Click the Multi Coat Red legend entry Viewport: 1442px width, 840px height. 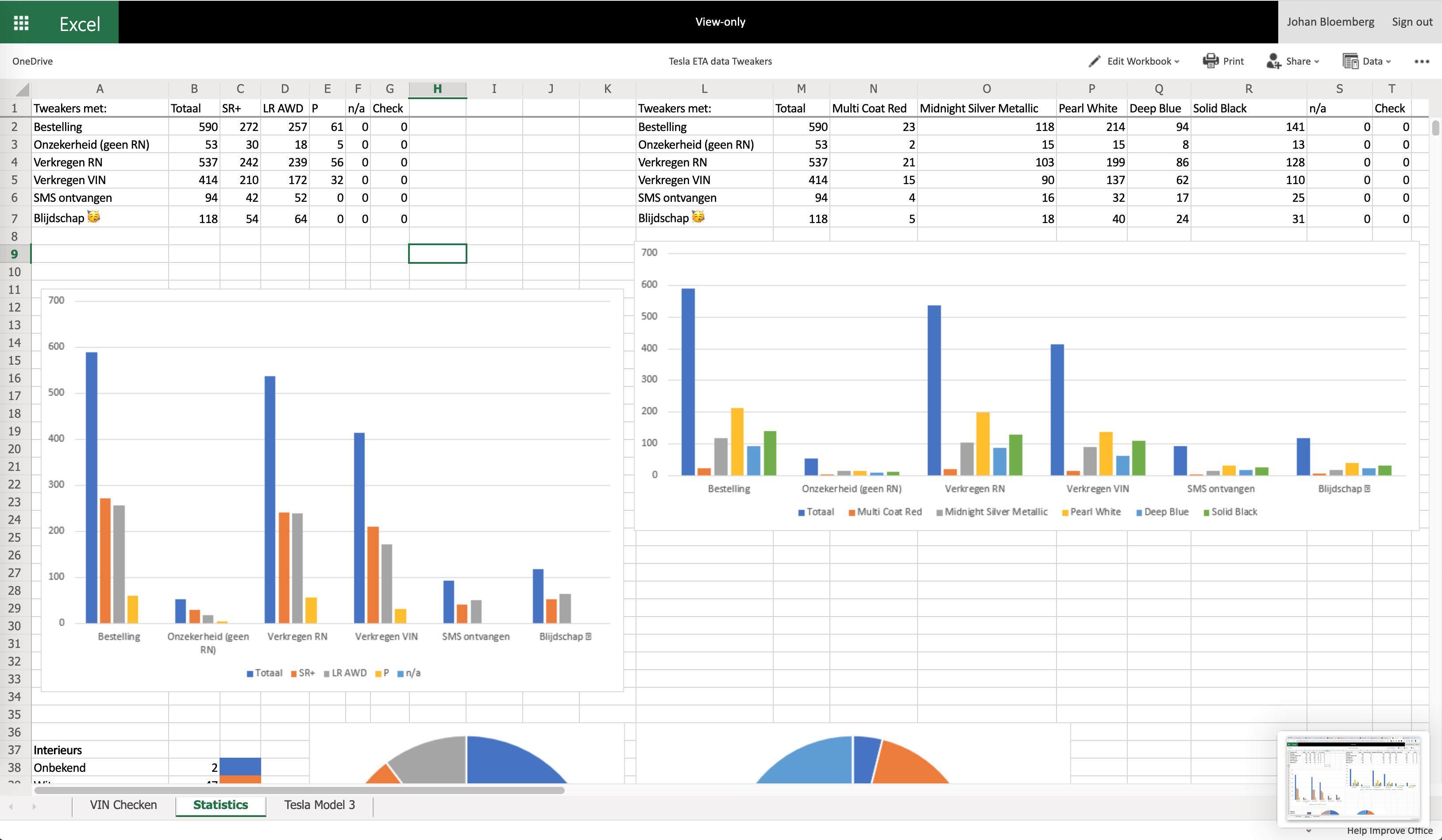(885, 512)
